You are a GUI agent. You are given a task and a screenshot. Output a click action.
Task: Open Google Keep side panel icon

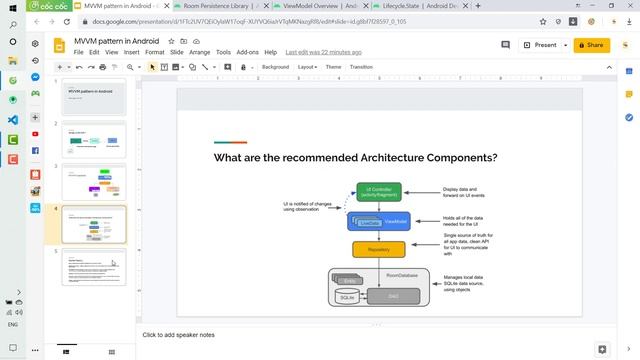coord(629,94)
